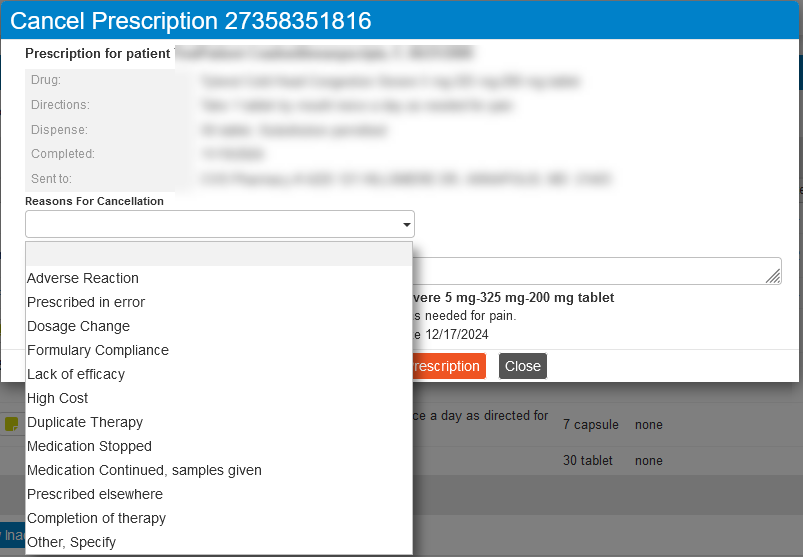Open the Reasons For Cancellation dropdown

tap(220, 224)
